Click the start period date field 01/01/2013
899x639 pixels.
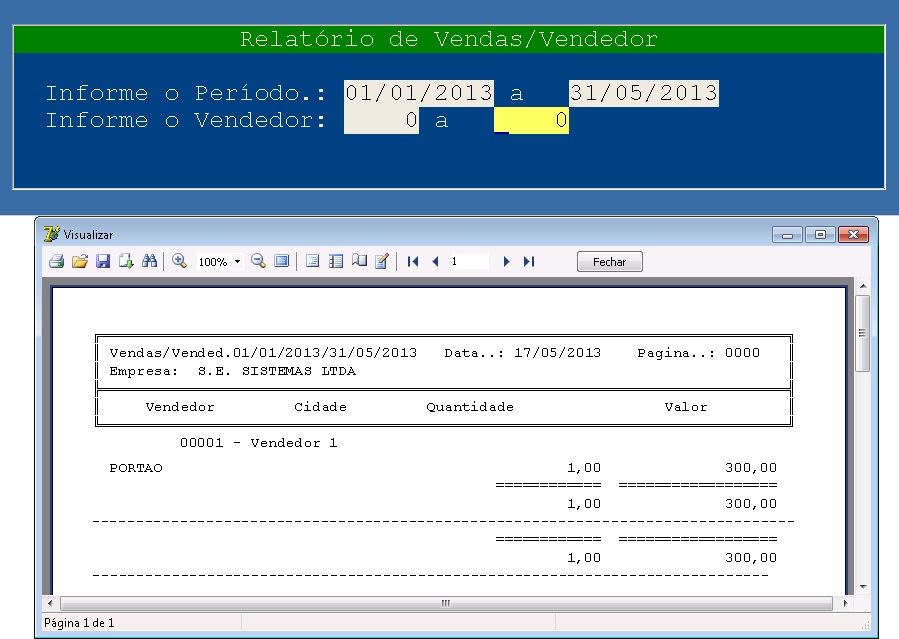pos(419,93)
